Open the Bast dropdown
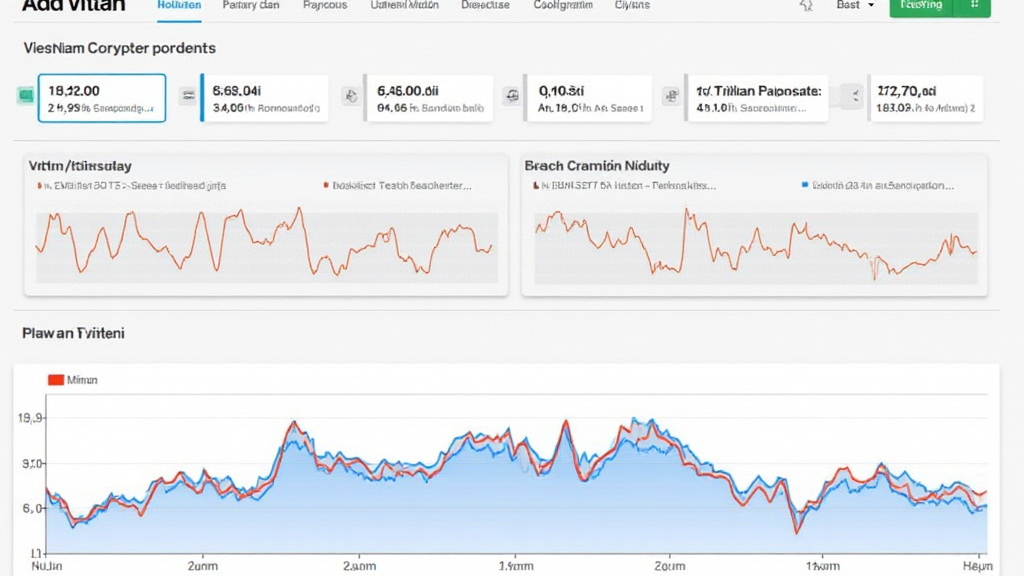 coord(855,6)
